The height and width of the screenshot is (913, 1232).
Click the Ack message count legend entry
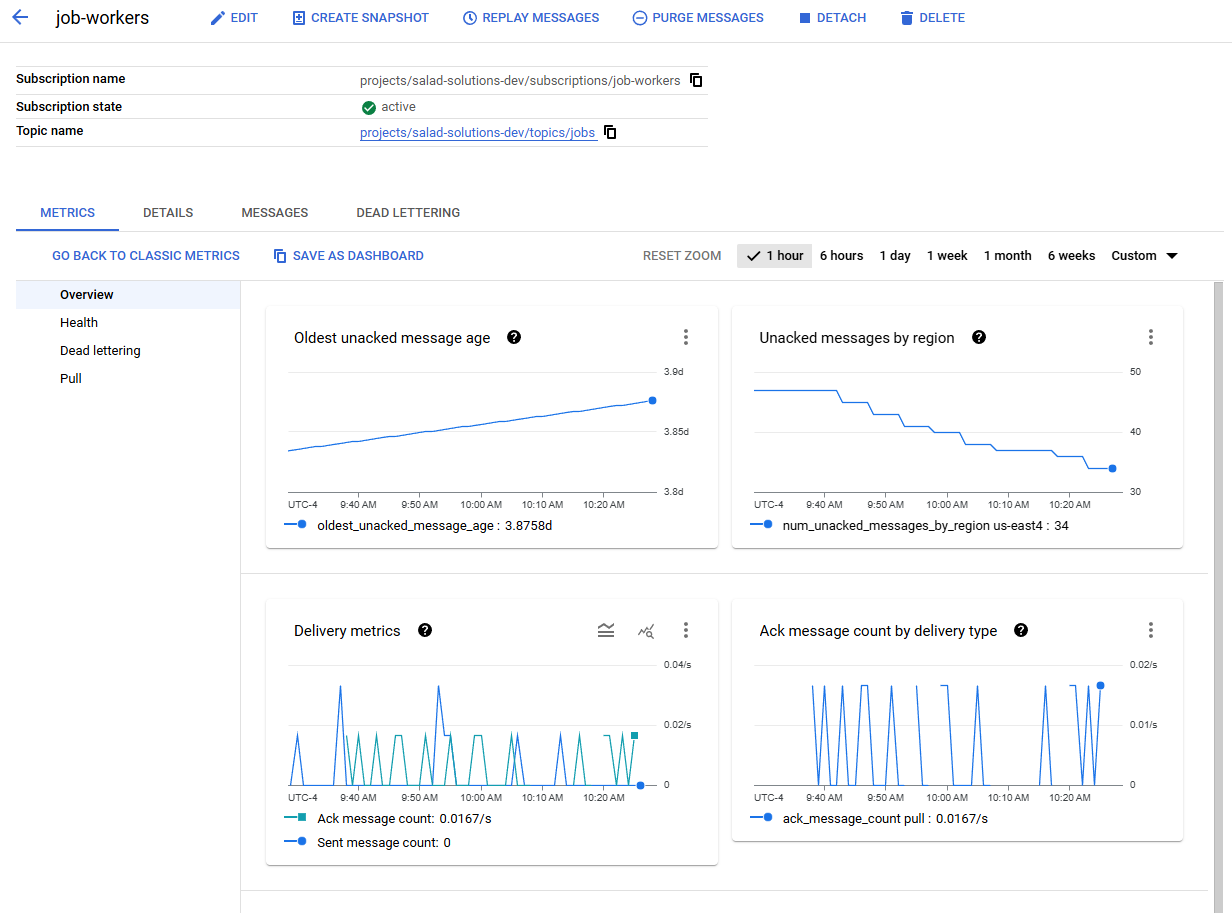388,818
